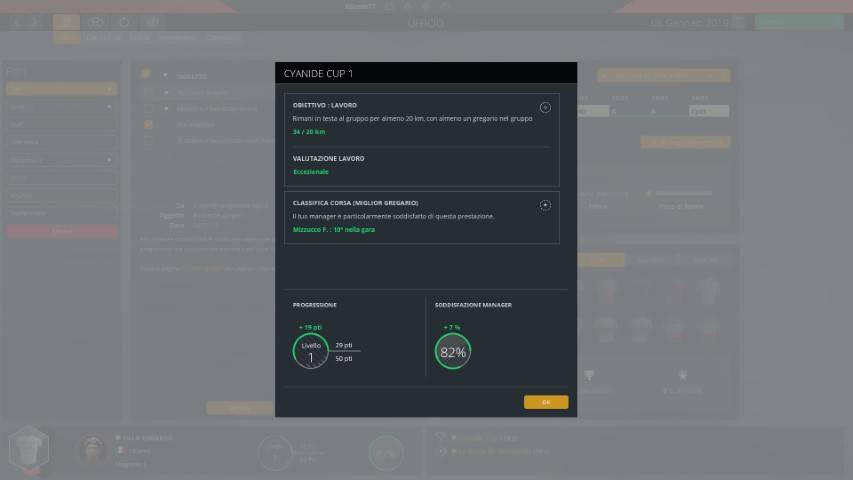Toggle the lower yellow checkbox in the message list
Image resolution: width=853 pixels, height=480 pixels.
click(x=148, y=125)
